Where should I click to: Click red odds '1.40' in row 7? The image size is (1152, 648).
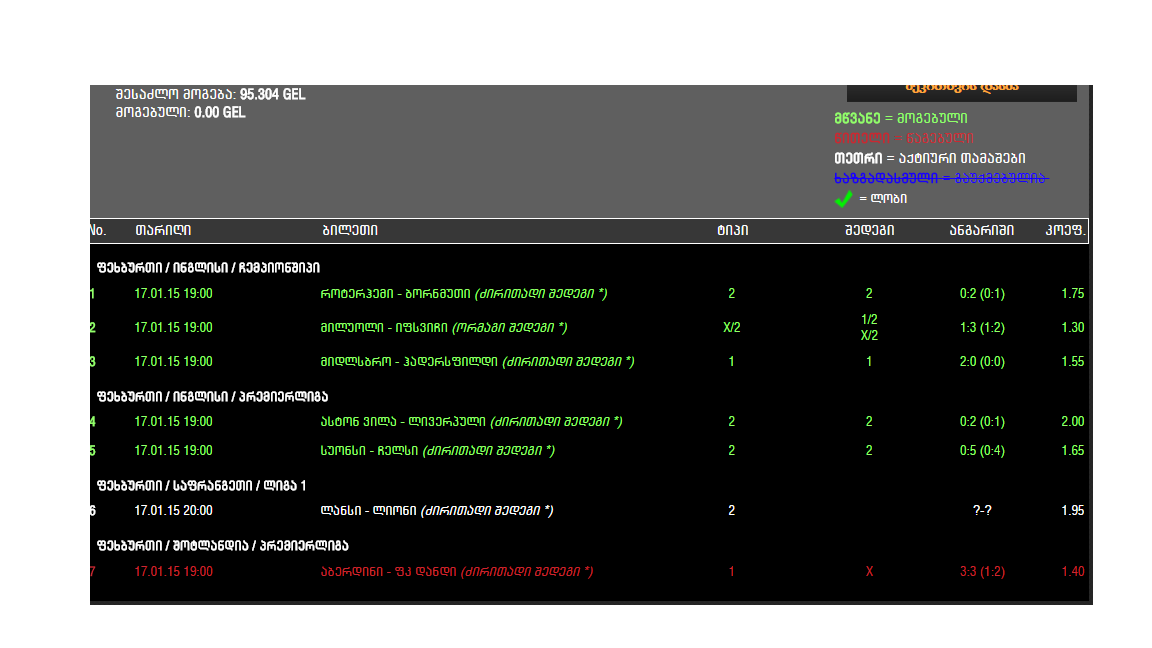pyautogui.click(x=1073, y=572)
